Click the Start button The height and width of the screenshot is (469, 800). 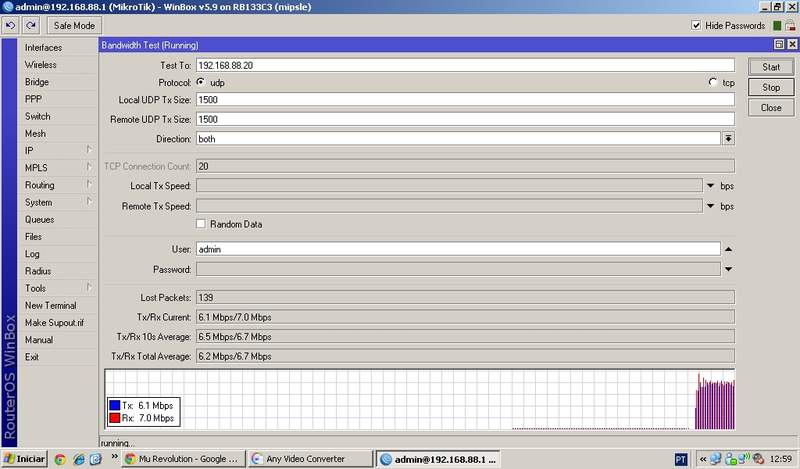[771, 67]
